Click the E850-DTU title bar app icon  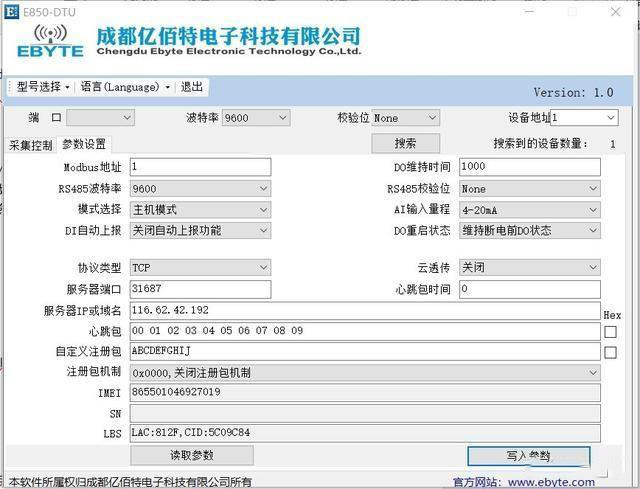tap(11, 11)
